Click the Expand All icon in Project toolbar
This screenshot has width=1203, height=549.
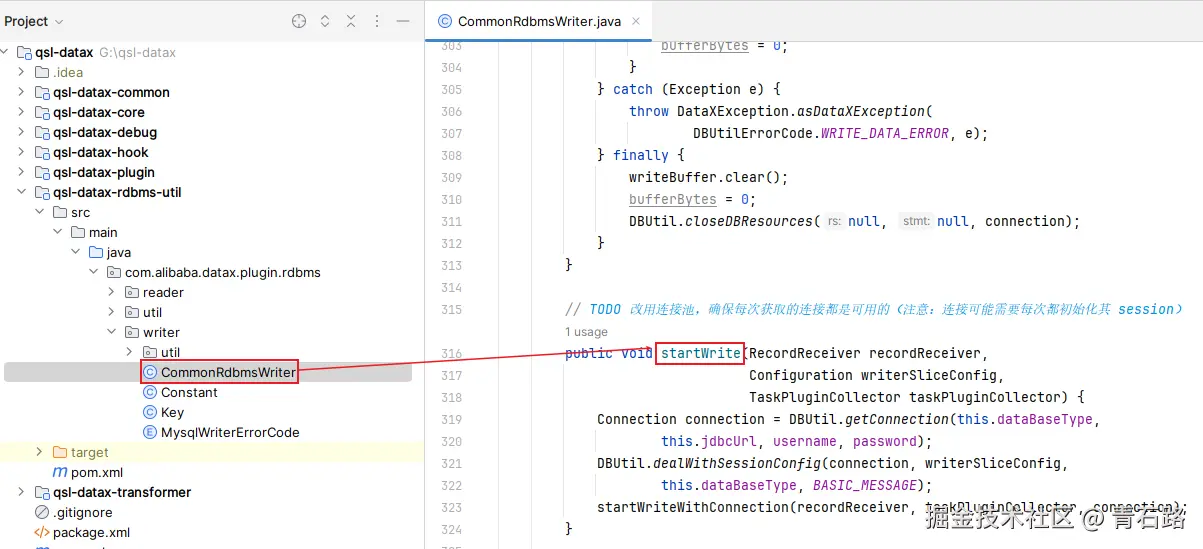pos(325,21)
